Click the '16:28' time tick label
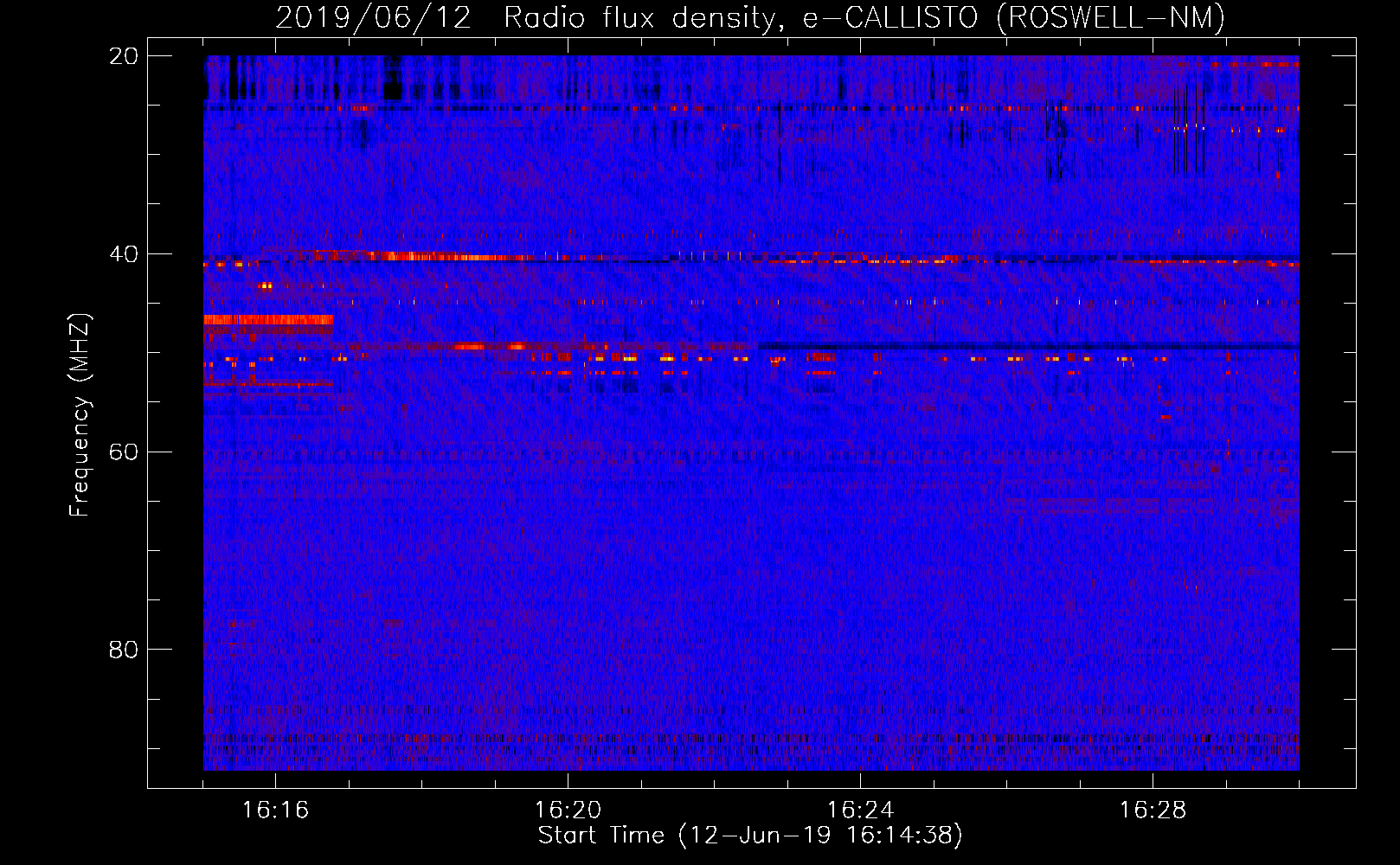 click(x=1153, y=811)
